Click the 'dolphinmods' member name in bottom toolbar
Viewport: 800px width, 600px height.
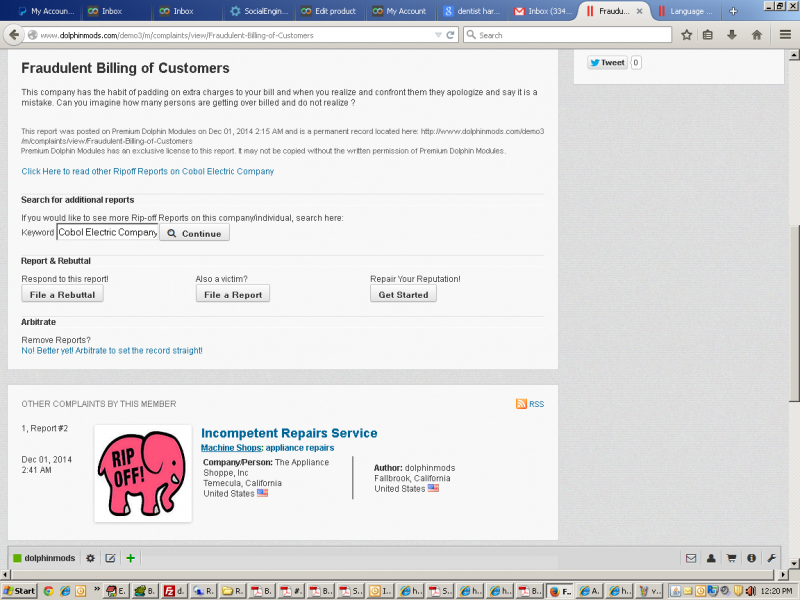pyautogui.click(x=49, y=558)
